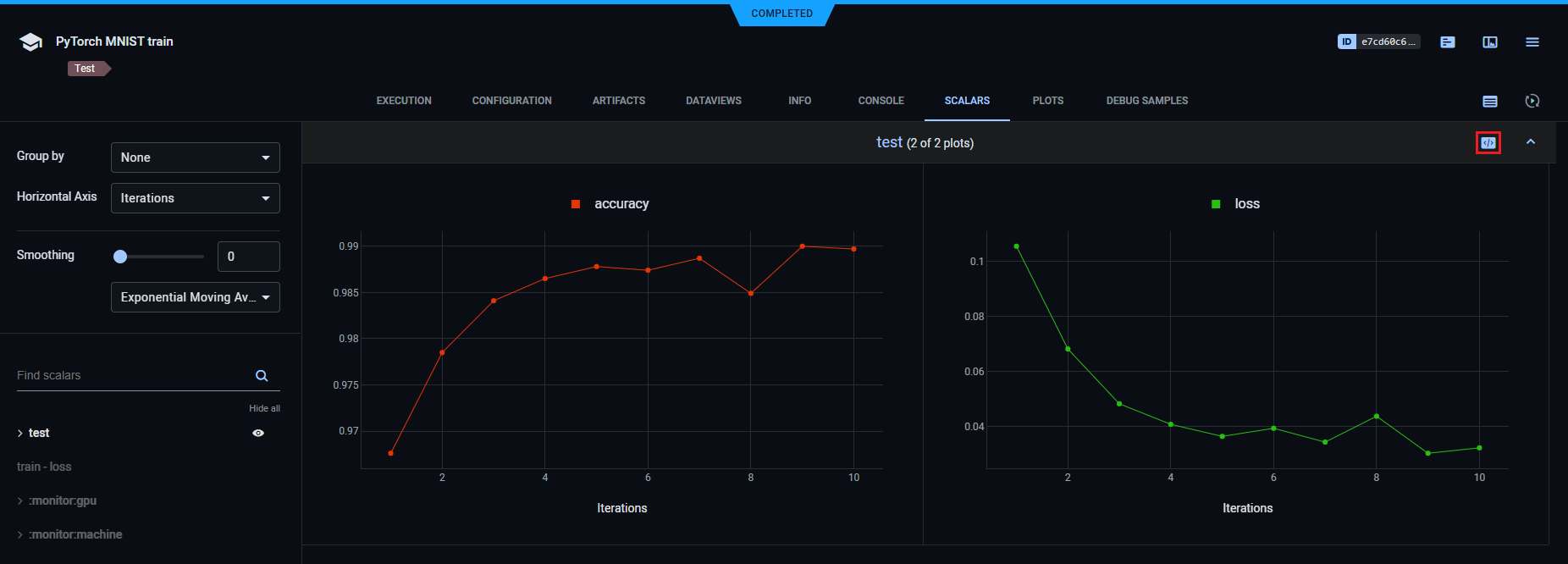Click the experiment ID badge e7cd60c6
The width and height of the screenshot is (1568, 564).
click(x=1378, y=41)
